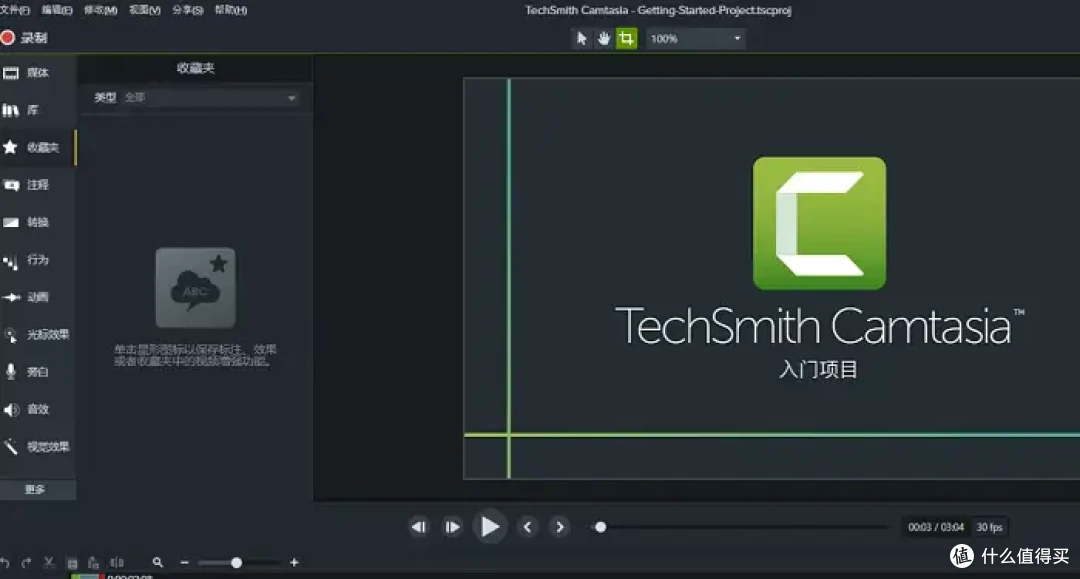Step forward one frame in the preview

pyautogui.click(x=453, y=527)
